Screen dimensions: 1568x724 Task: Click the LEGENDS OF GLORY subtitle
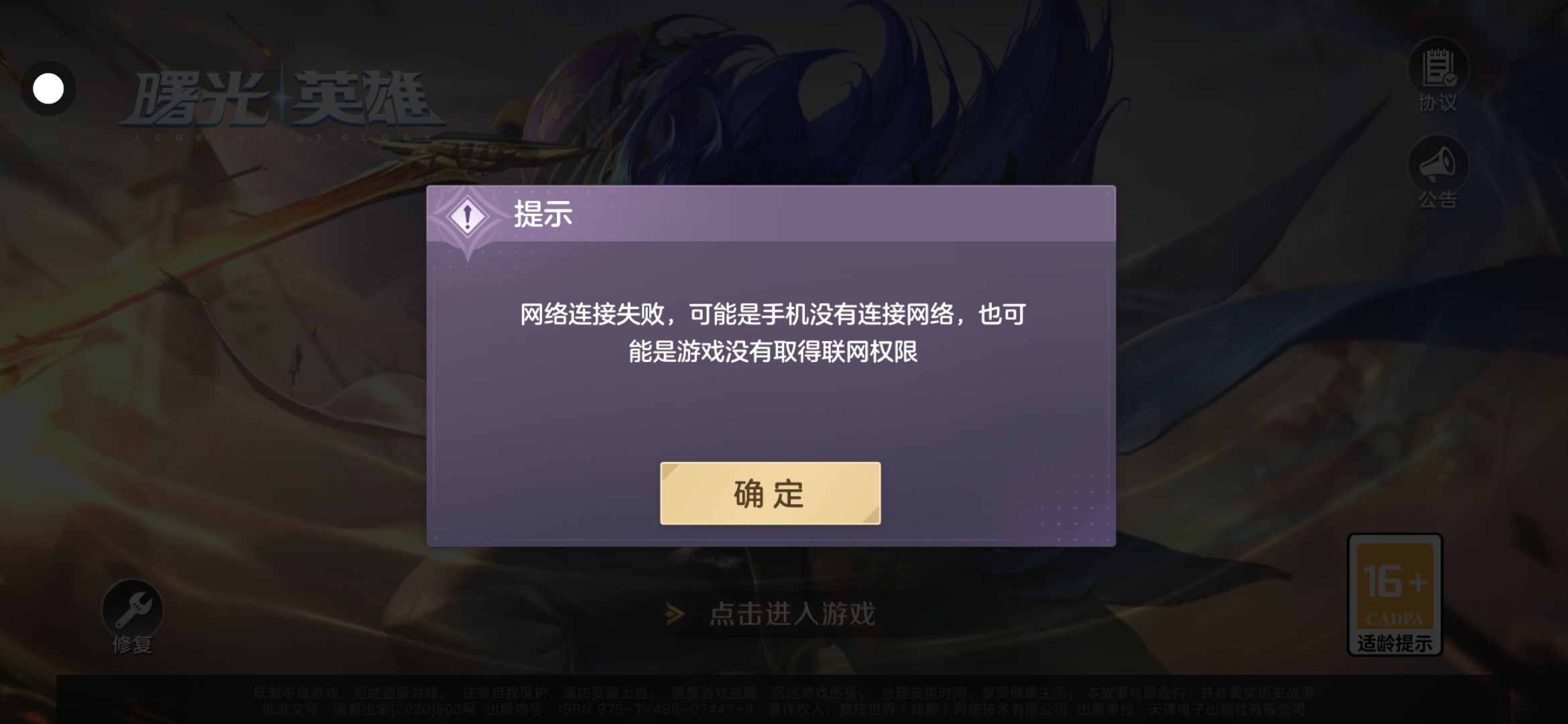point(283,137)
